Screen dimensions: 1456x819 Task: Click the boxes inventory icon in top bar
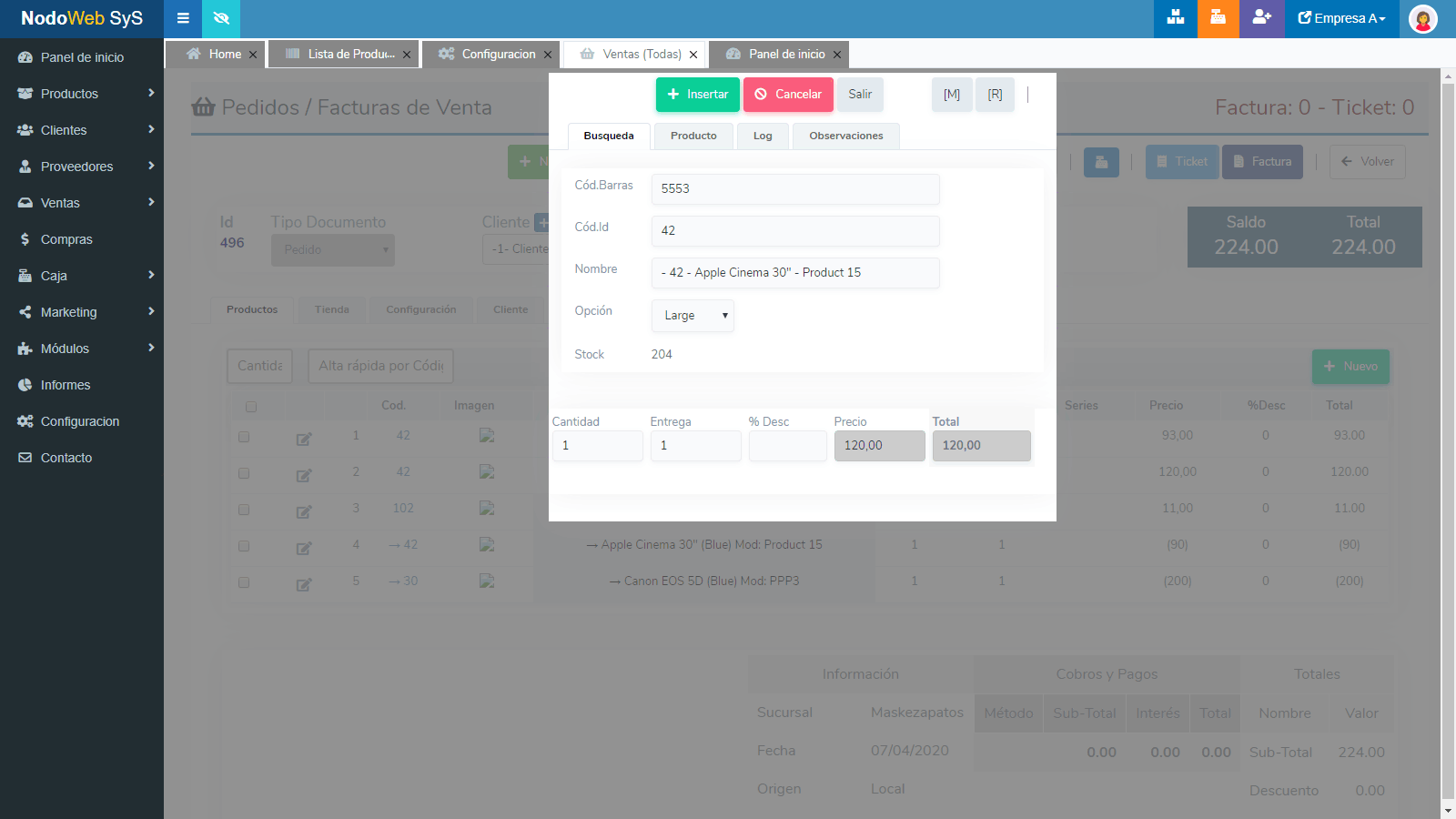[x=1175, y=18]
